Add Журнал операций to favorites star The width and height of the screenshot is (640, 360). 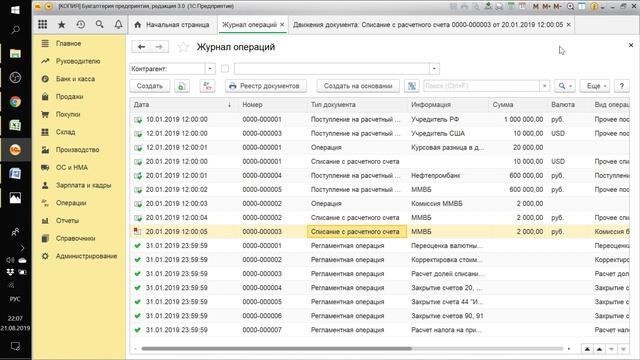(183, 47)
